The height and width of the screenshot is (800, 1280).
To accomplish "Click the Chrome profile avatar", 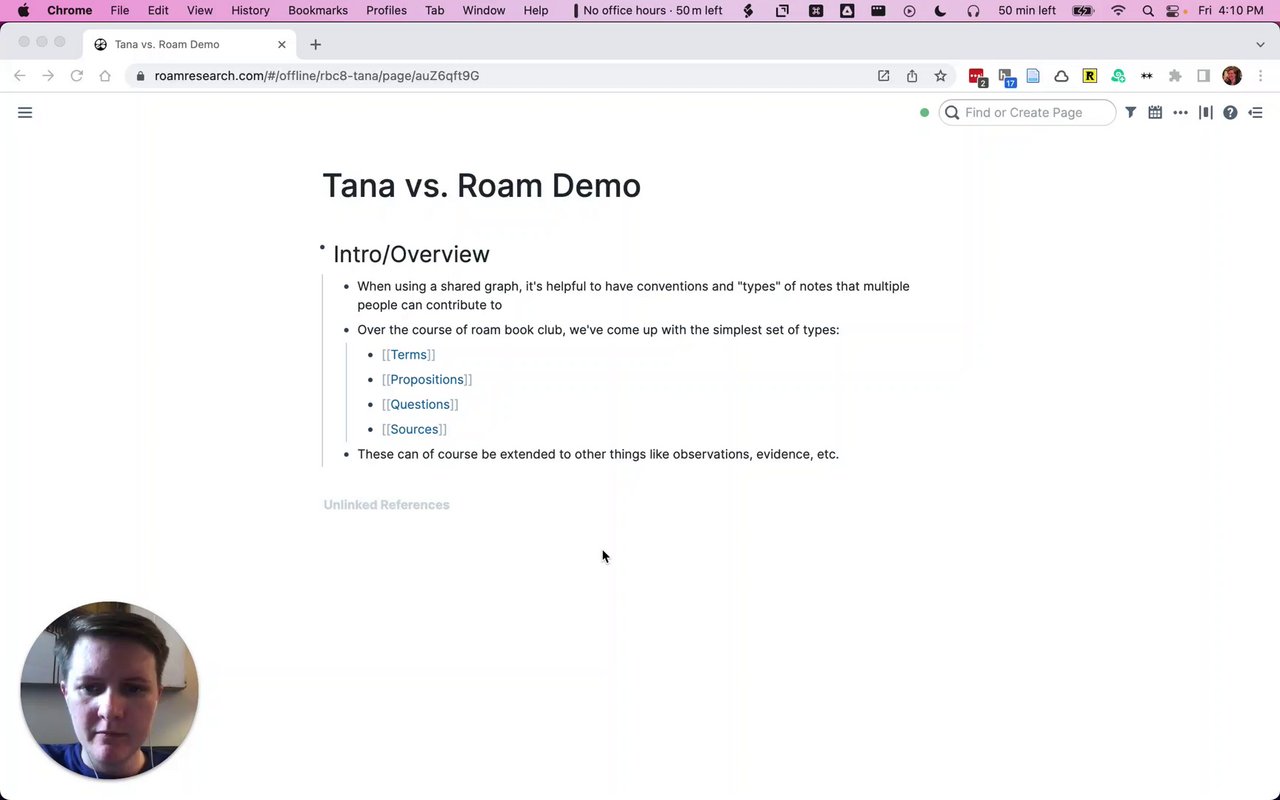I will pyautogui.click(x=1232, y=76).
